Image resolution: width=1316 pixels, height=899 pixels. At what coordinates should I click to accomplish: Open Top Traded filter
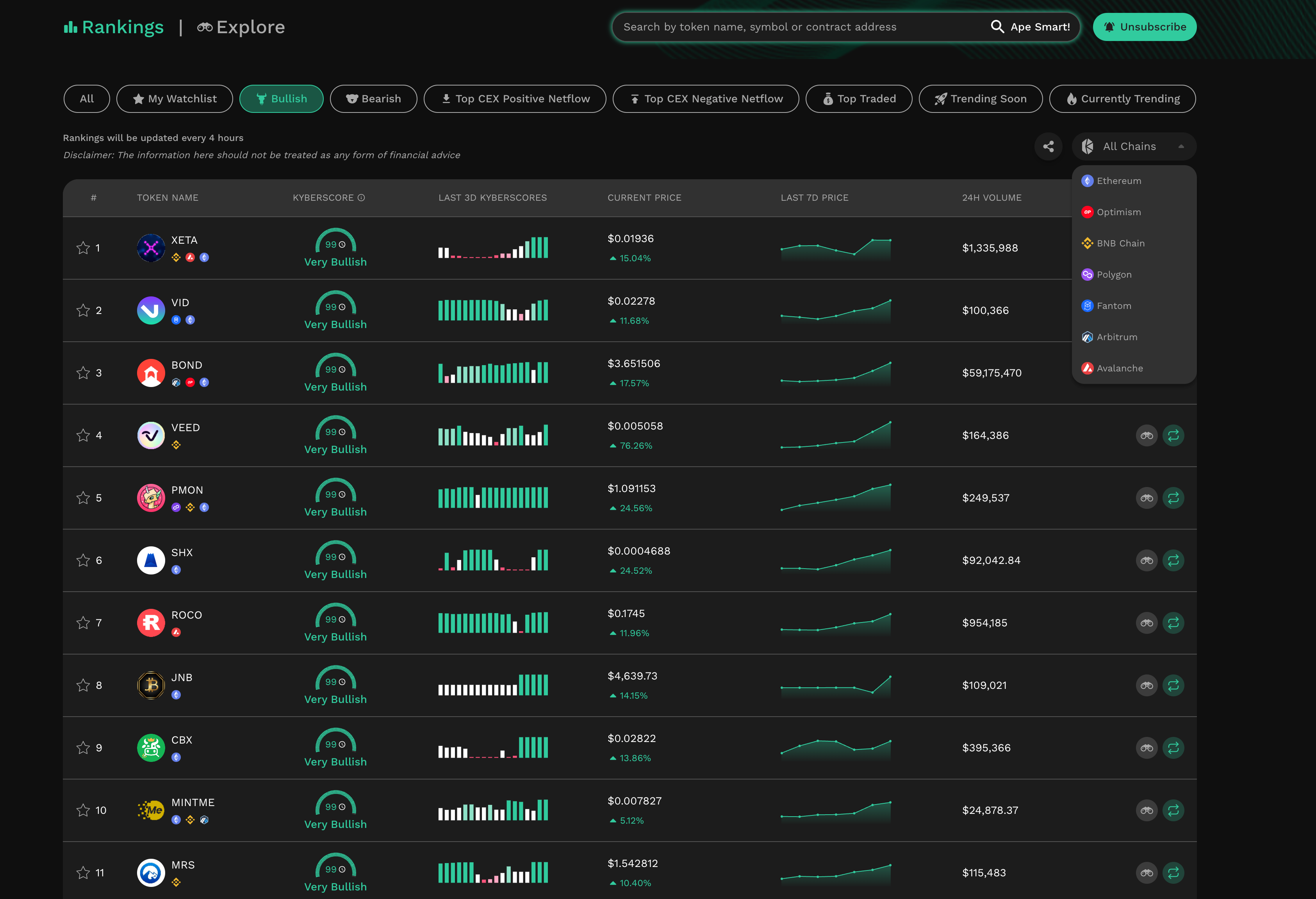[859, 98]
